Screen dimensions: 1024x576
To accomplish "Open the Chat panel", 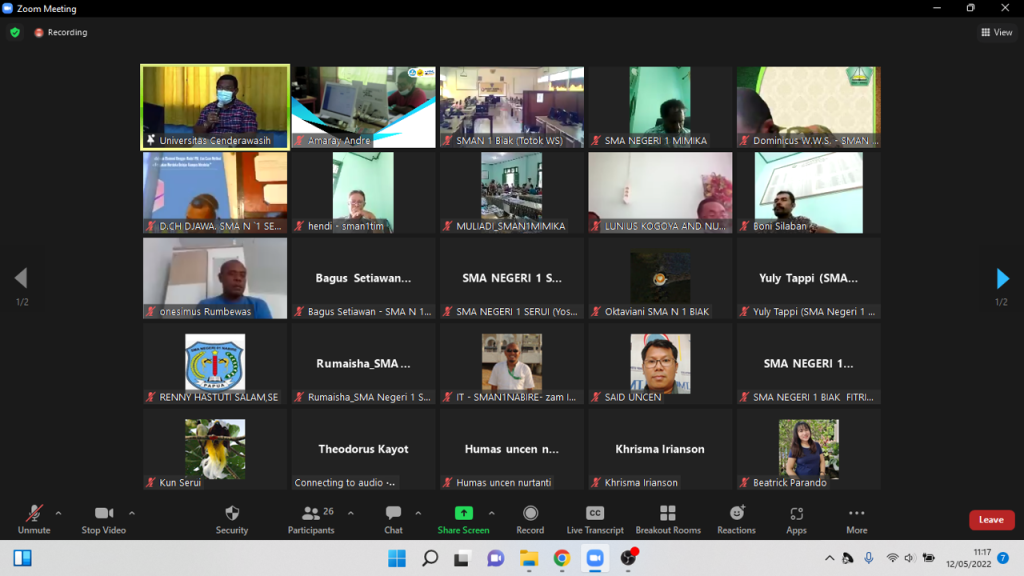I will click(393, 519).
